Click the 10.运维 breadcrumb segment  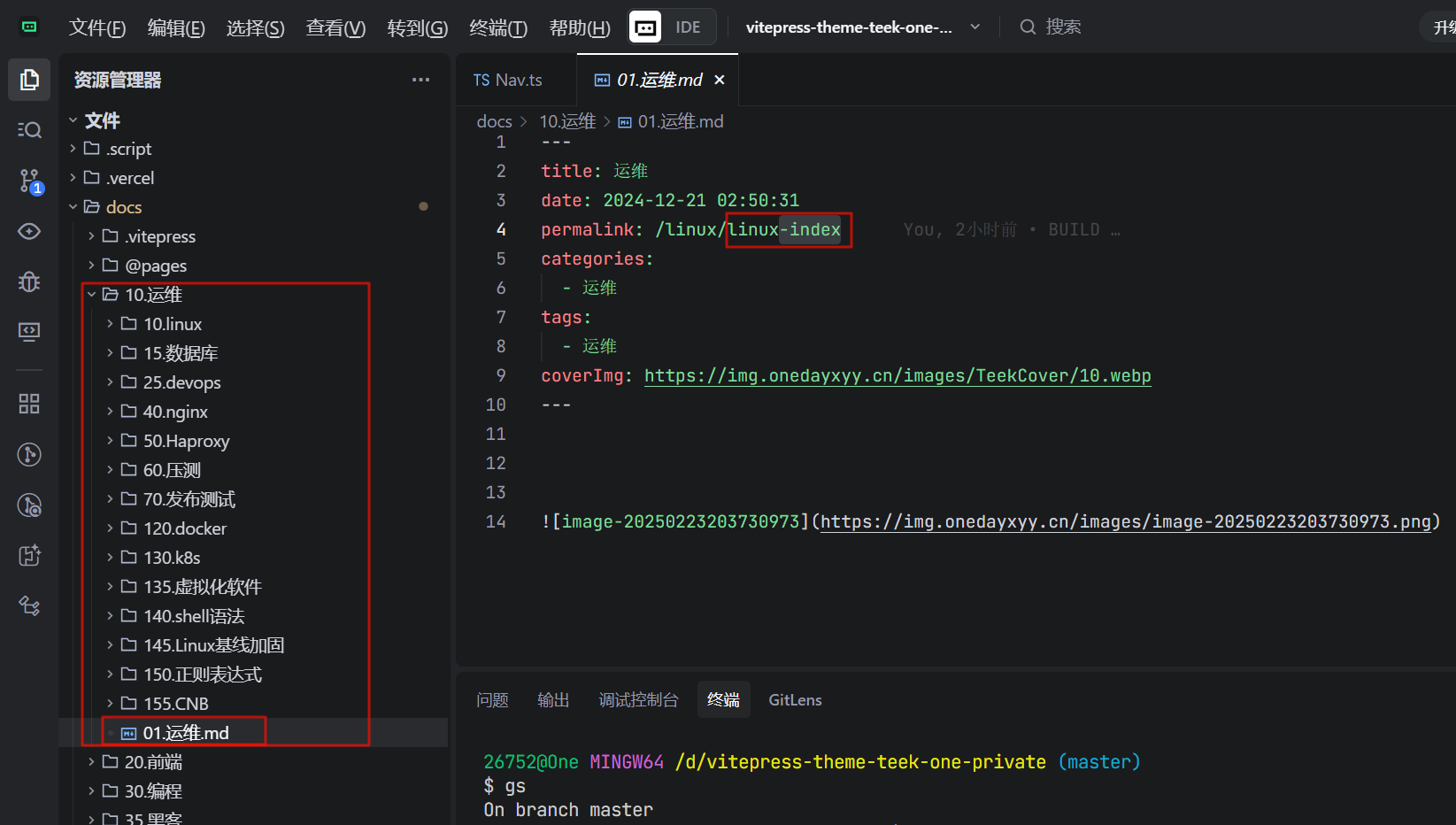(567, 121)
